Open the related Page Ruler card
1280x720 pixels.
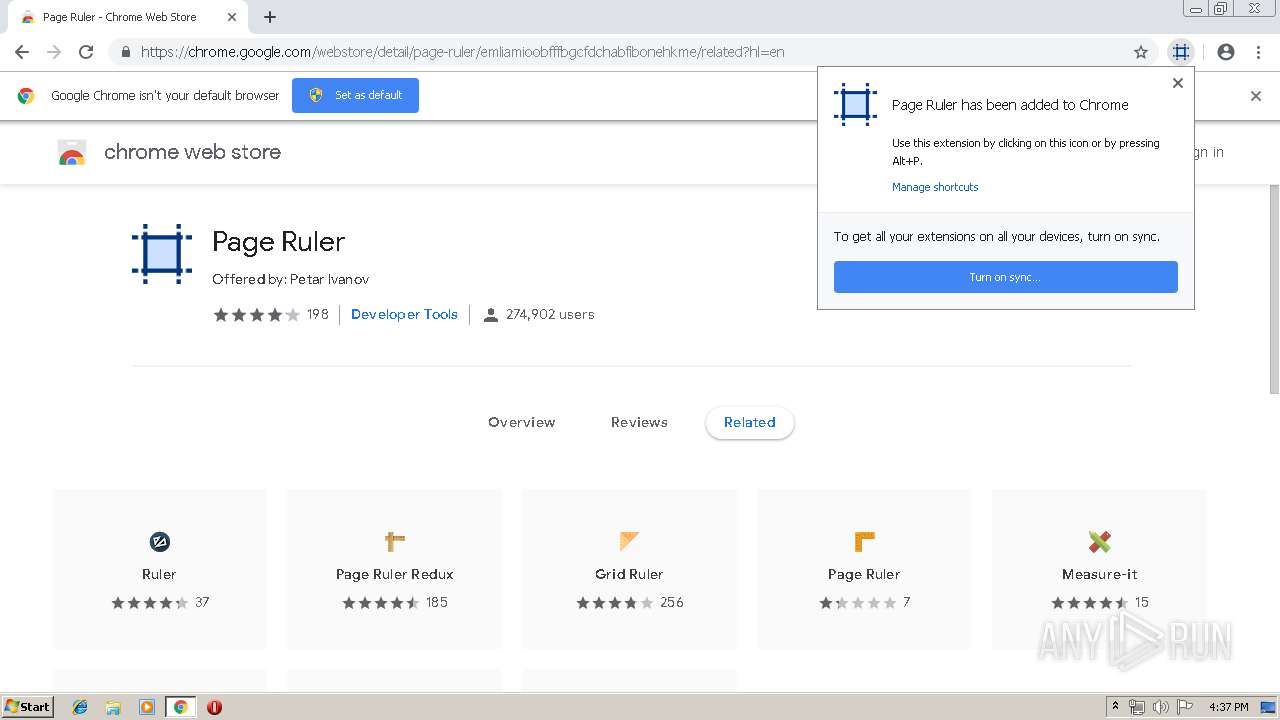(x=864, y=569)
